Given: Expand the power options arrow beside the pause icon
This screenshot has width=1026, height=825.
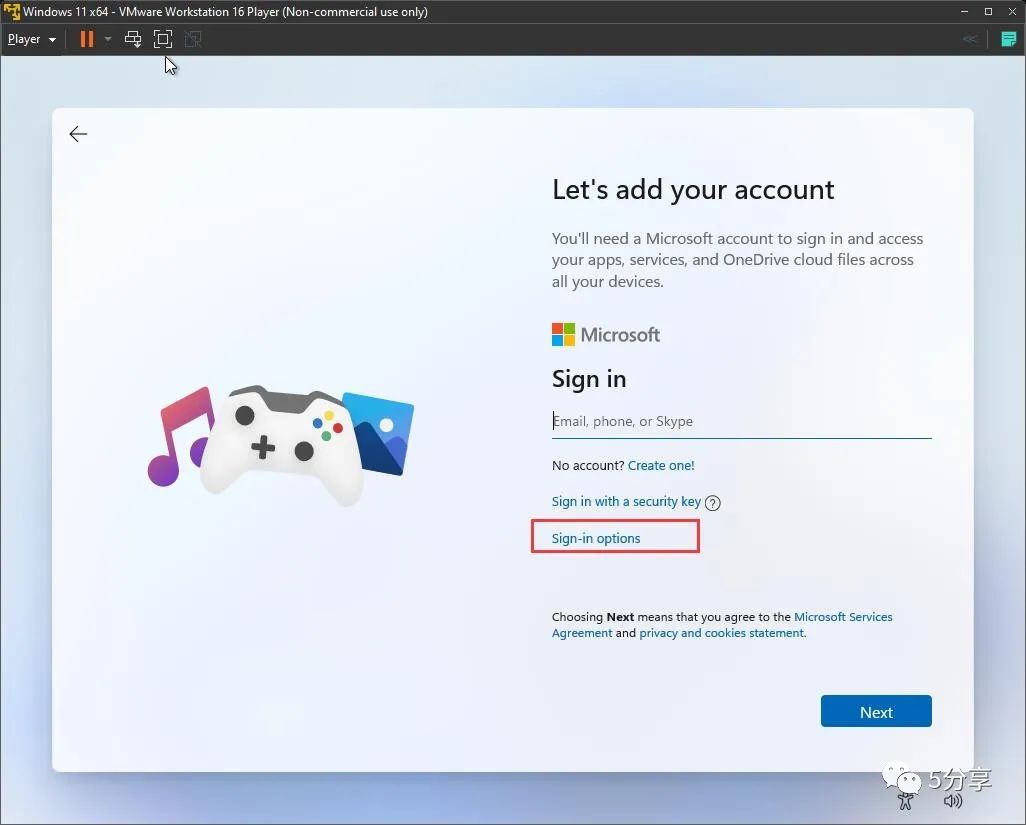Looking at the screenshot, I should (x=108, y=39).
